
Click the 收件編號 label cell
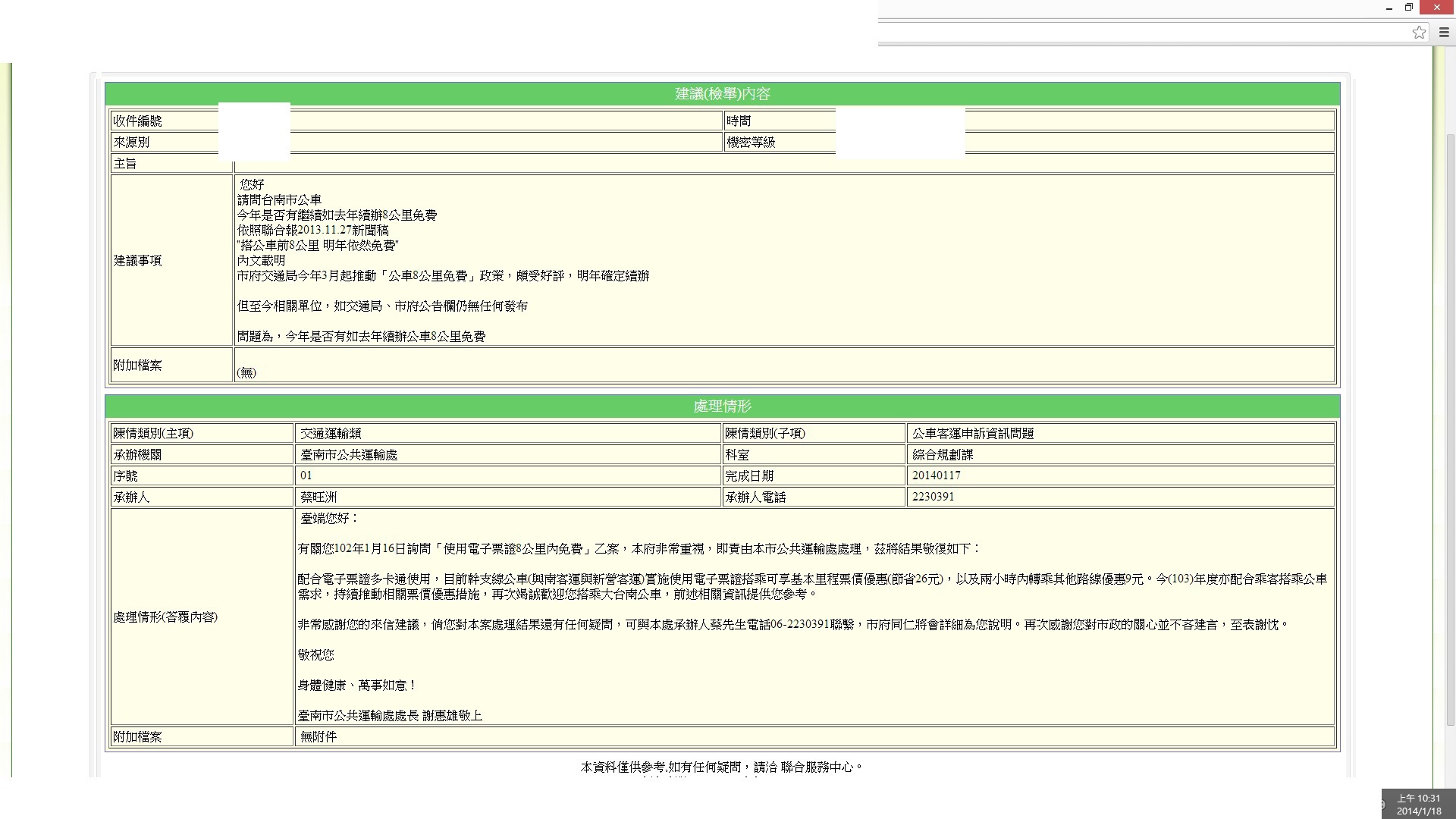point(138,121)
